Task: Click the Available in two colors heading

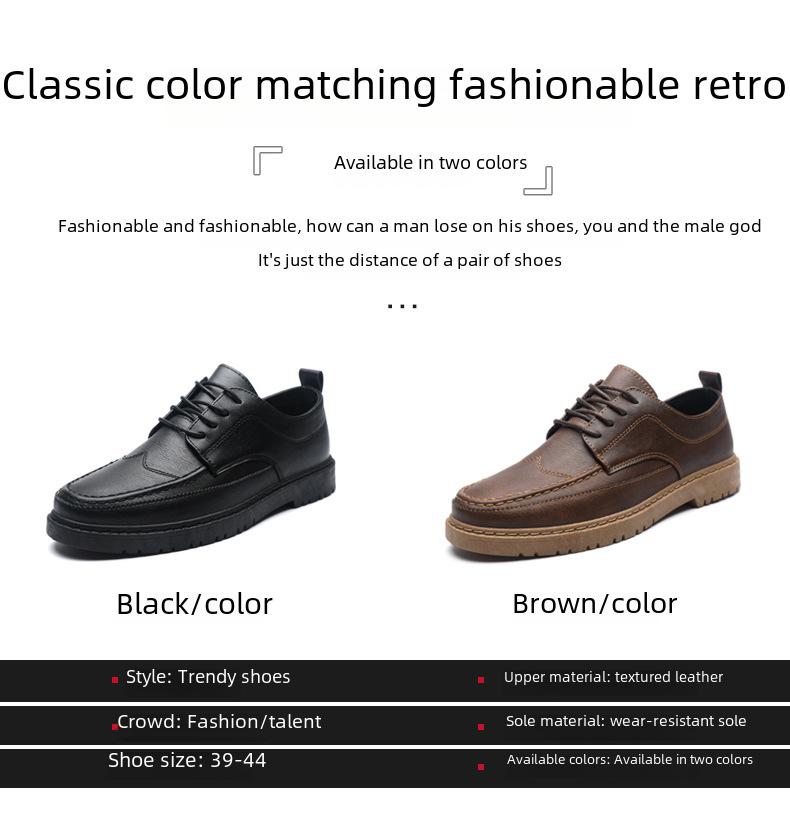Action: 430,162
